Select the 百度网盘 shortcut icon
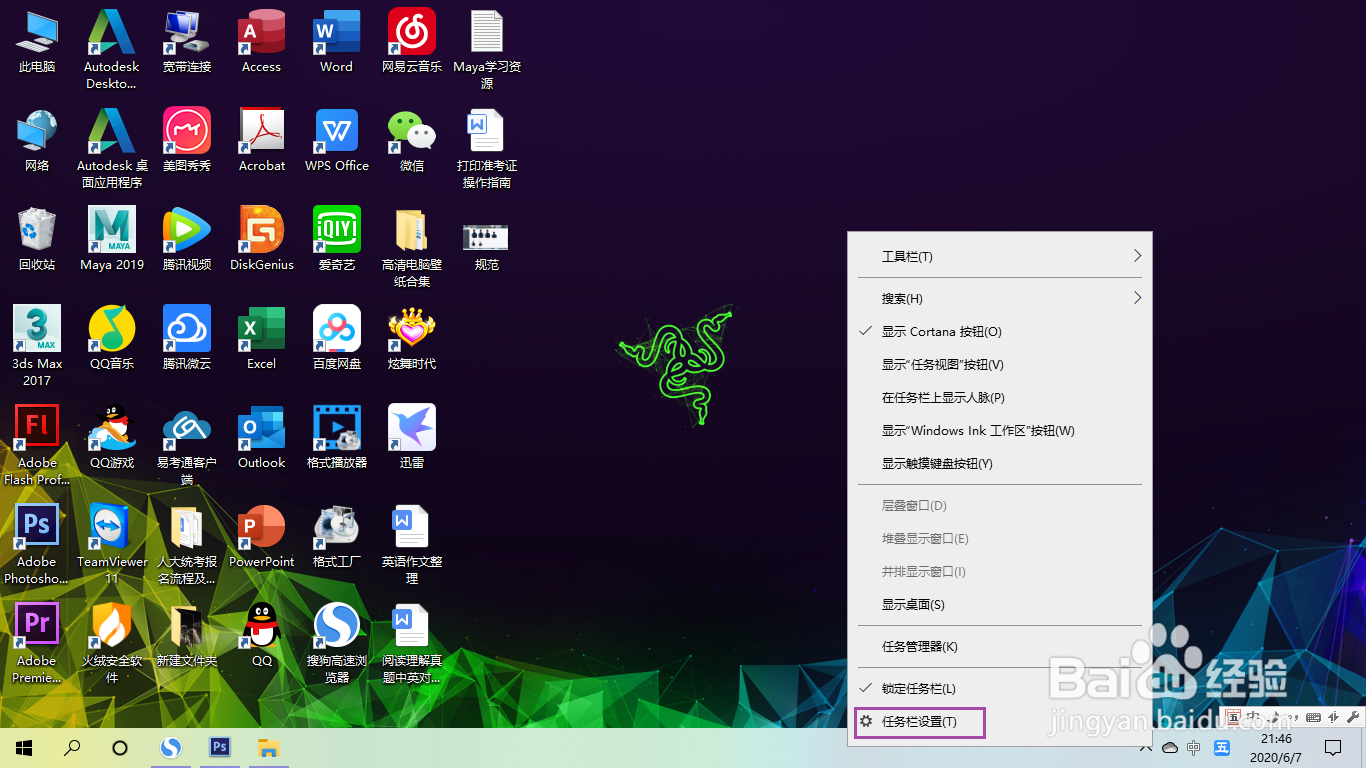 pyautogui.click(x=337, y=339)
